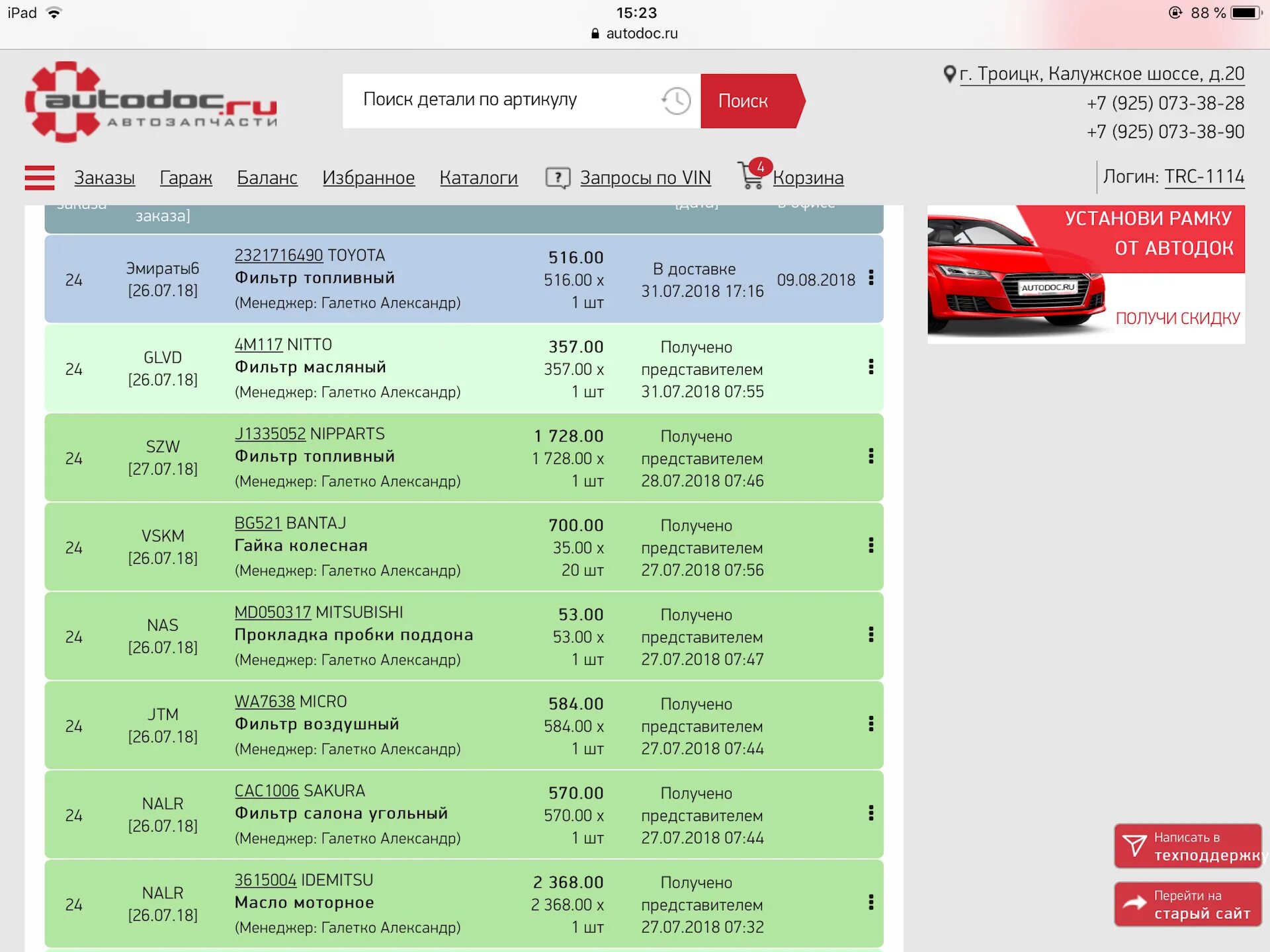Click the browser address autodoc.ru

tap(642, 33)
